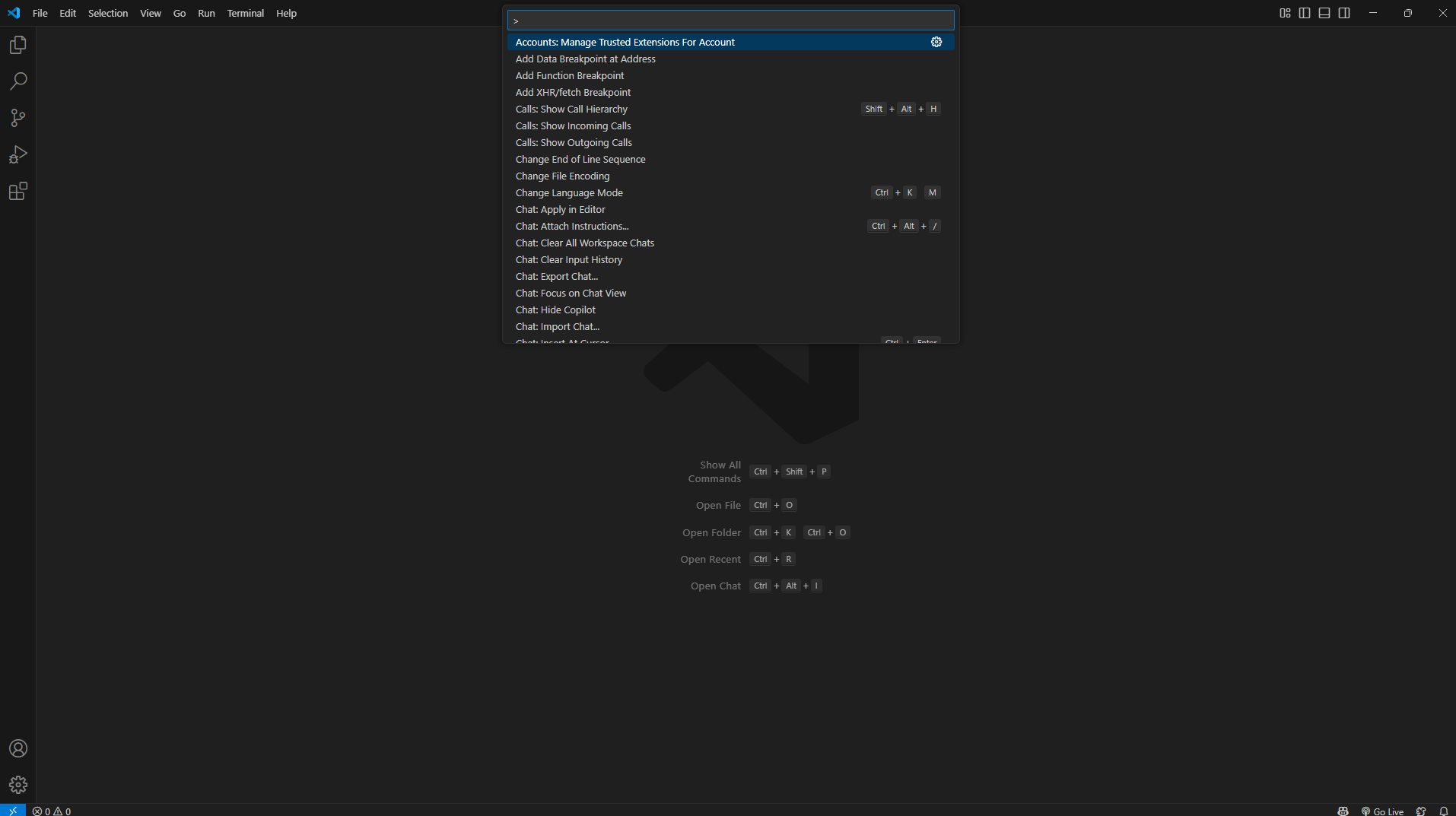
Task: Select Chat: Clear All Workspace Chats command
Action: [730, 243]
